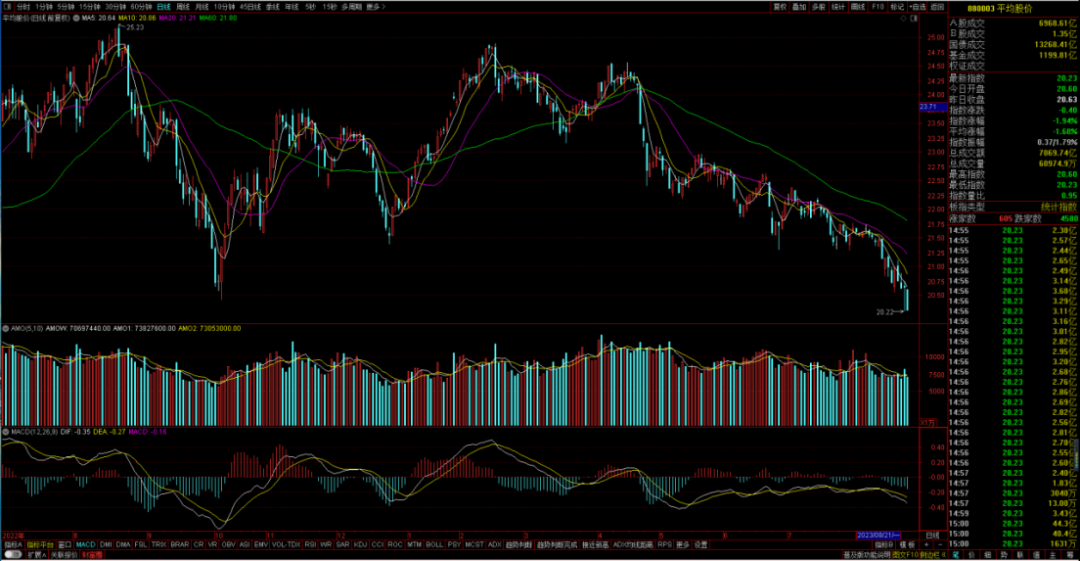Screen dimensions: 1080x561
Task: Click the 返回 back button
Action: pyautogui.click(x=937, y=6)
